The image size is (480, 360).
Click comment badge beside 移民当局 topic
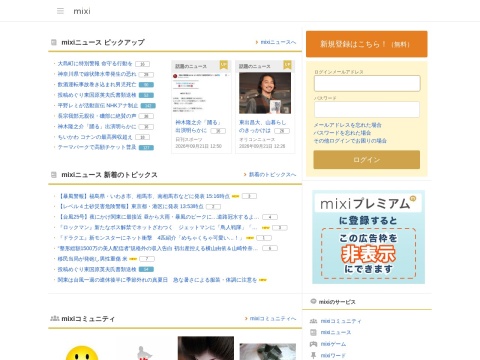click(x=147, y=259)
